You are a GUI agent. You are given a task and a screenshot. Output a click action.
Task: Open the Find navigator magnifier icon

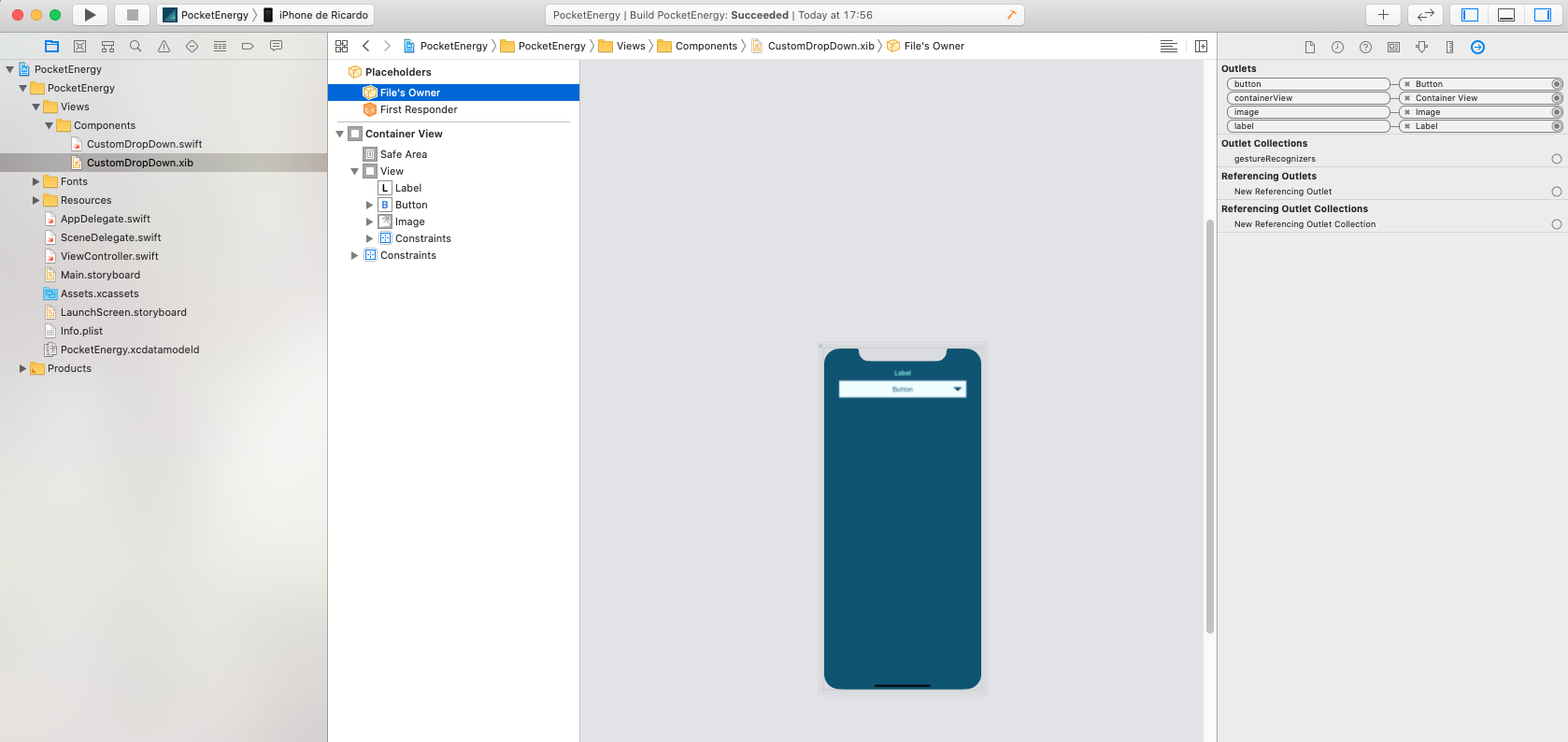tap(135, 46)
